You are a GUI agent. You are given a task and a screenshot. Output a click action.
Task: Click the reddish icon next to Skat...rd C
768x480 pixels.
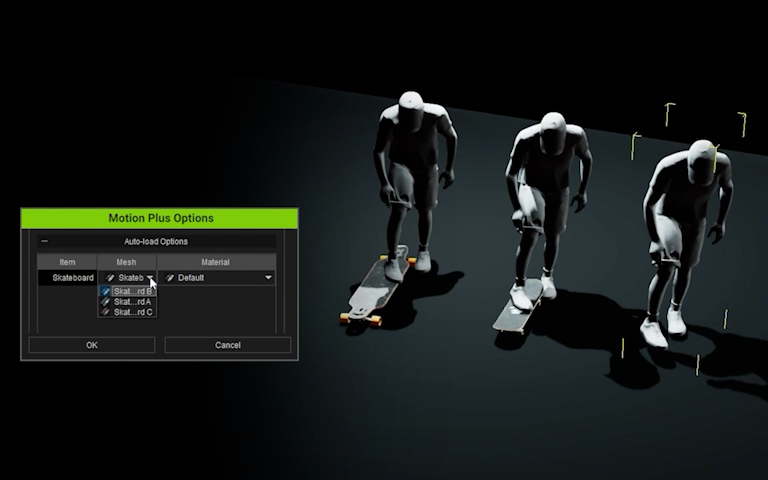click(x=105, y=312)
